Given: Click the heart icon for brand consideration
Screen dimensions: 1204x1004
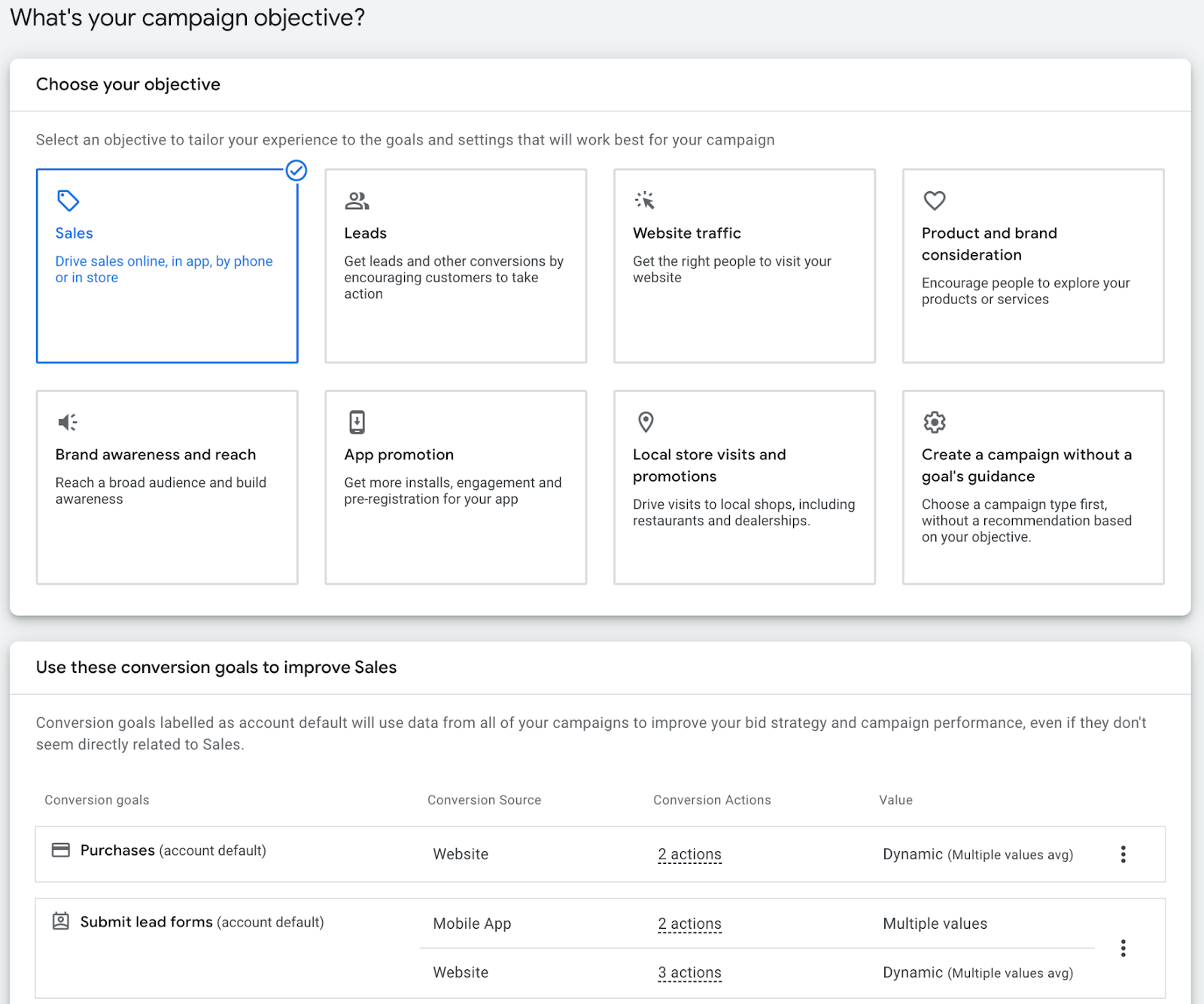Looking at the screenshot, I should point(934,200).
